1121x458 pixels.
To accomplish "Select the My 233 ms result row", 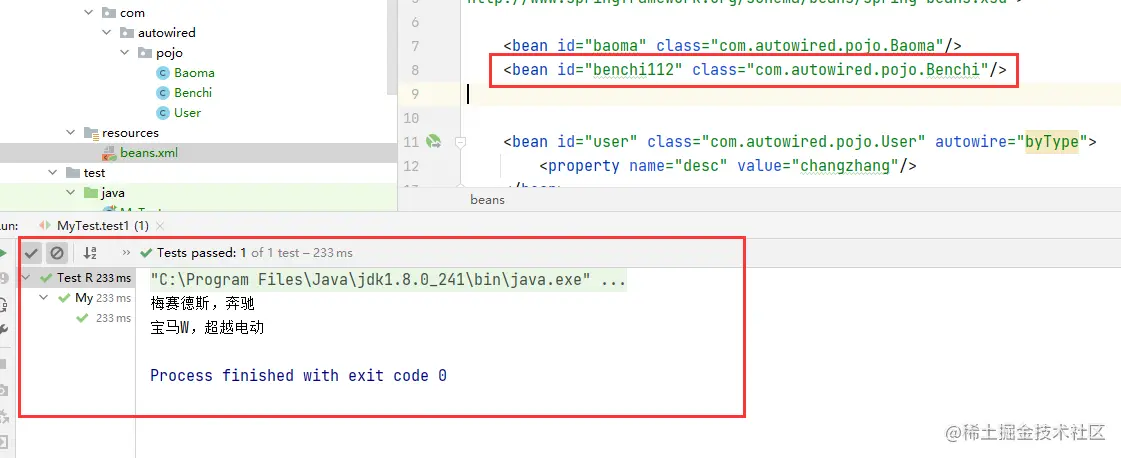I will click(77, 298).
